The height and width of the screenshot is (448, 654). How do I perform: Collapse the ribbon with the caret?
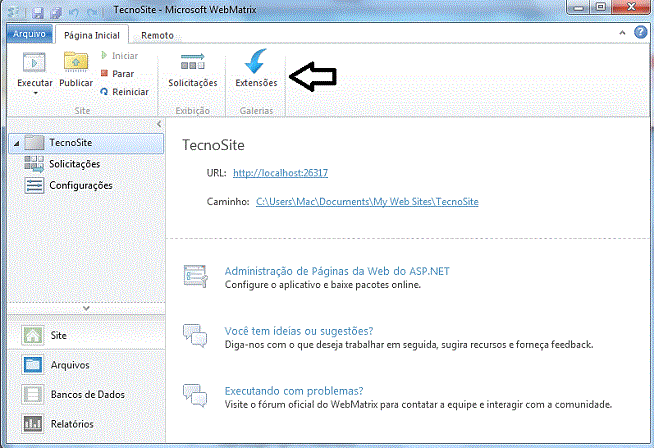coord(622,33)
